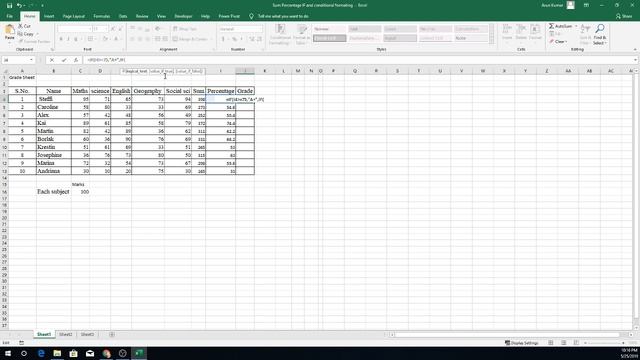Expand the cell styles gallery
This screenshot has height=360, width=640.
click(x=491, y=41)
